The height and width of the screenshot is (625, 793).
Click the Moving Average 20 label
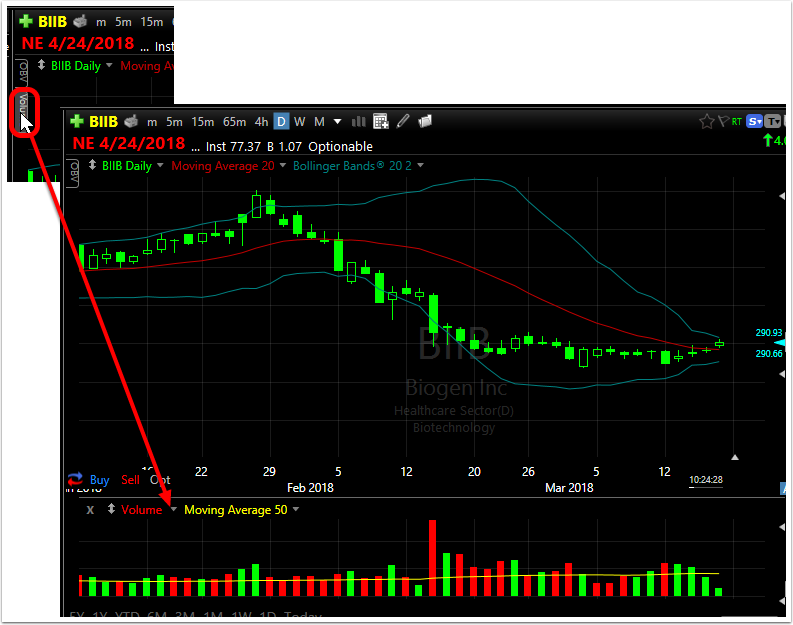pos(223,165)
